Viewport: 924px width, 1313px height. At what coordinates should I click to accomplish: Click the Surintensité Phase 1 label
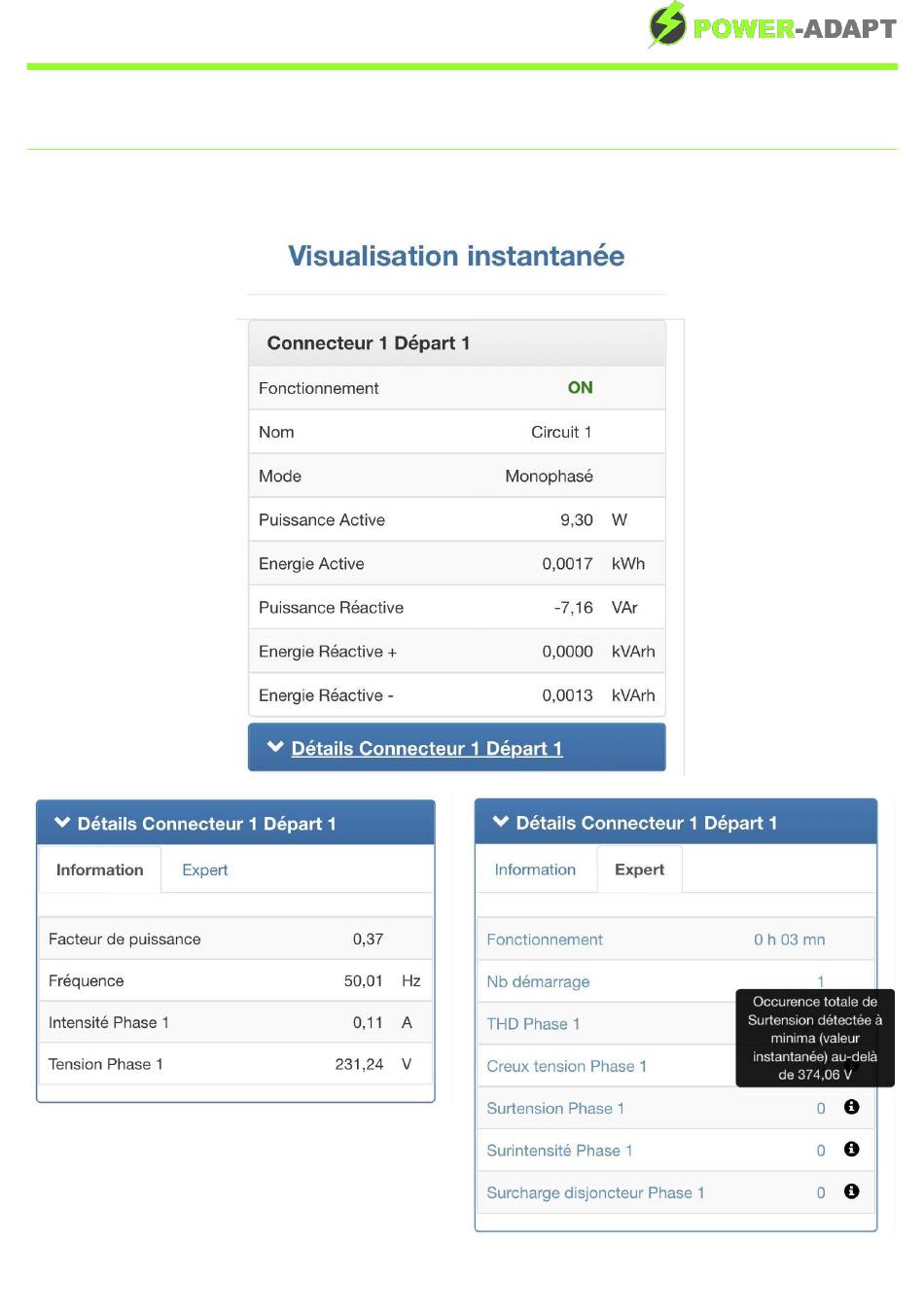pyautogui.click(x=559, y=1151)
